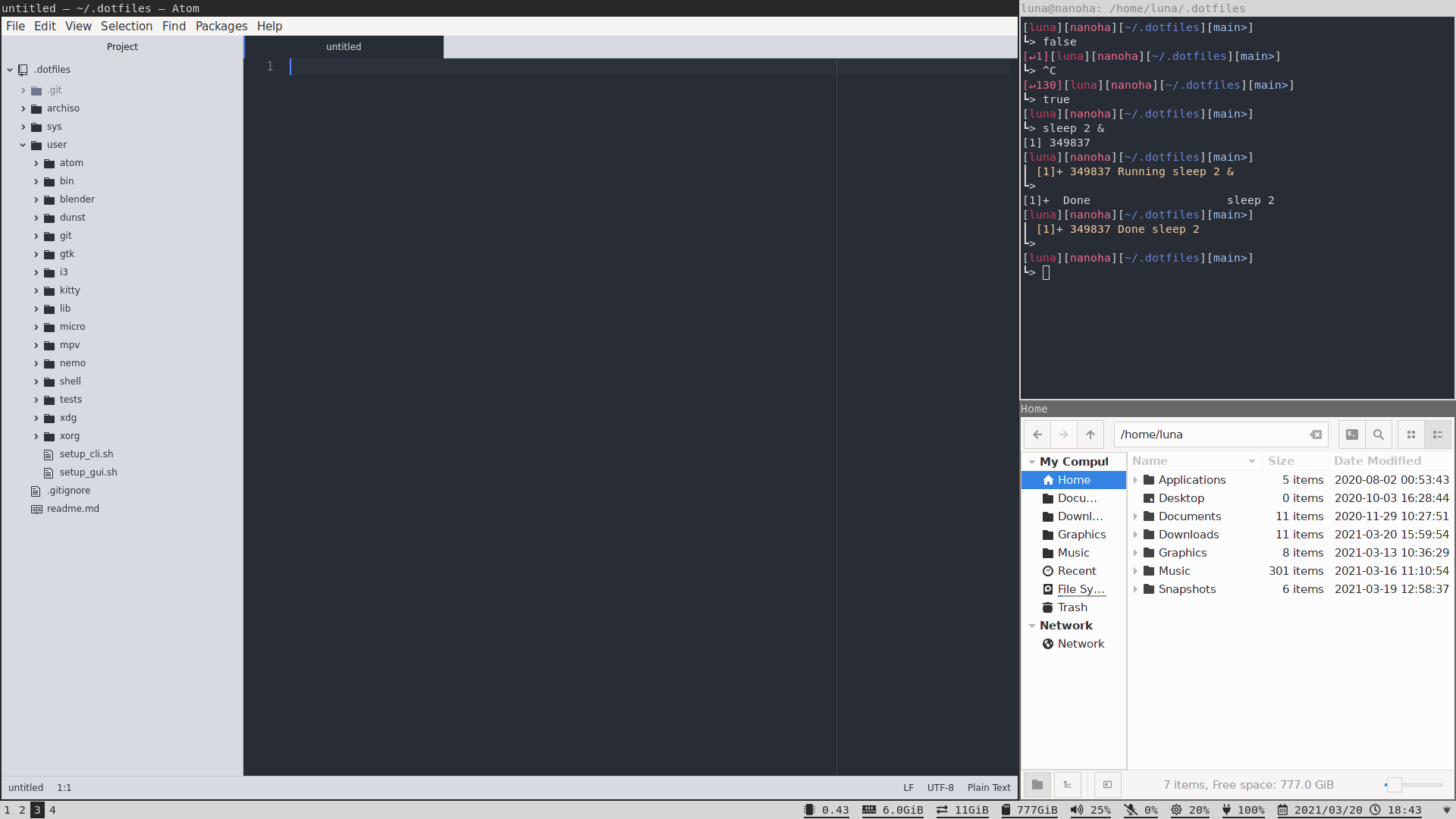Click the LF line ending indicator in status bar
1456x819 pixels.
click(909, 788)
